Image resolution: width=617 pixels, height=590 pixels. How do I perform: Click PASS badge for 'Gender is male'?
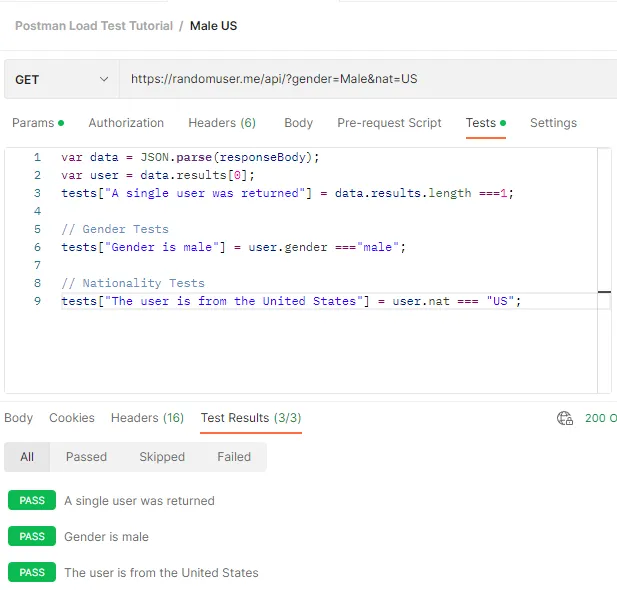(32, 536)
